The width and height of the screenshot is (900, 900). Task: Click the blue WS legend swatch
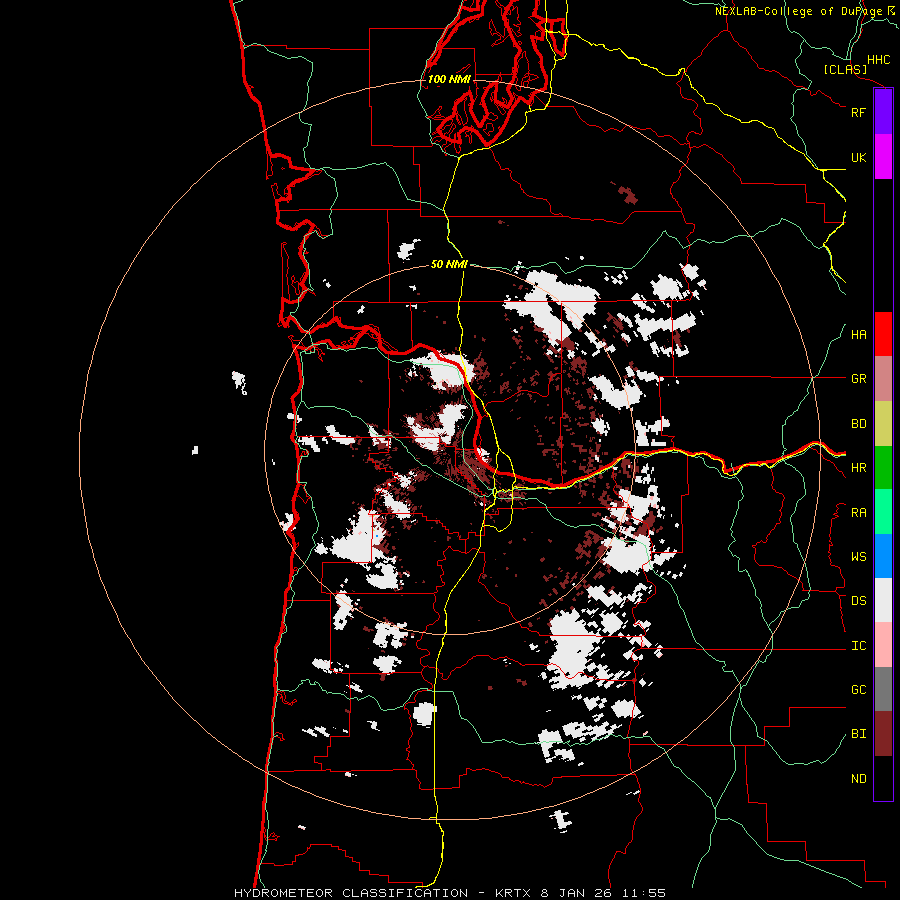point(883,556)
